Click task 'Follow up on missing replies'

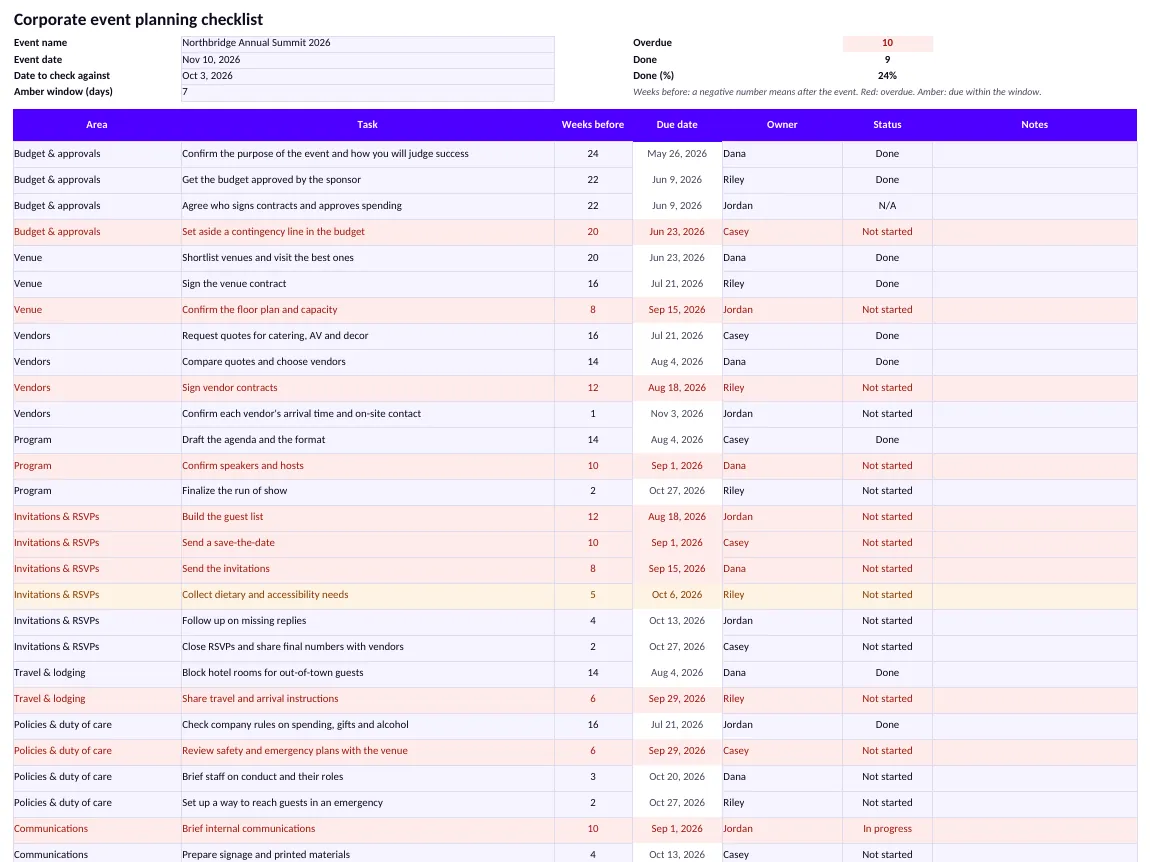click(367, 621)
